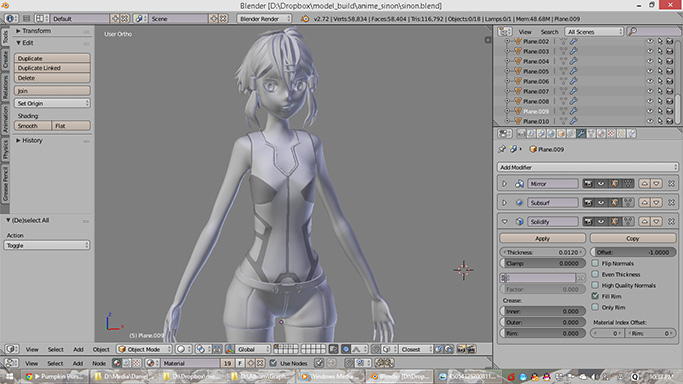Uncheck Fill Rim checkbox
Viewport: 683px width, 384px height.
tap(595, 296)
